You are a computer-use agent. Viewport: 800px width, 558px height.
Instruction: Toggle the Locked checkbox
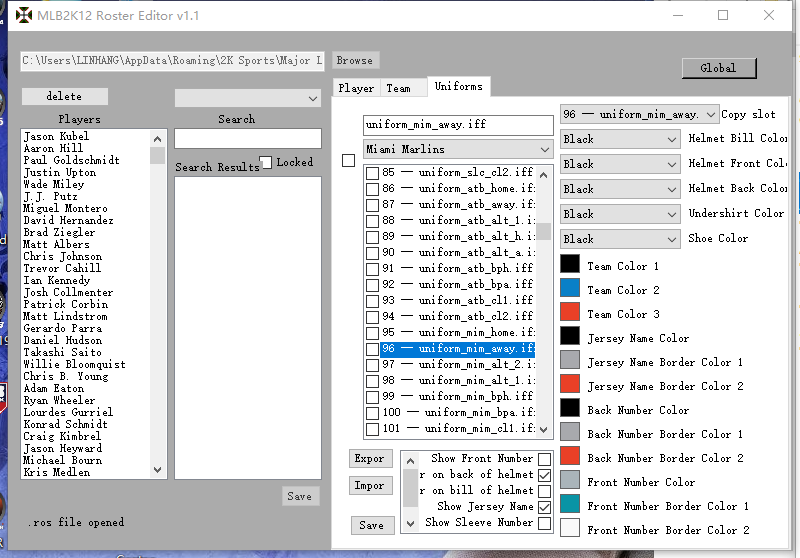[x=266, y=162]
